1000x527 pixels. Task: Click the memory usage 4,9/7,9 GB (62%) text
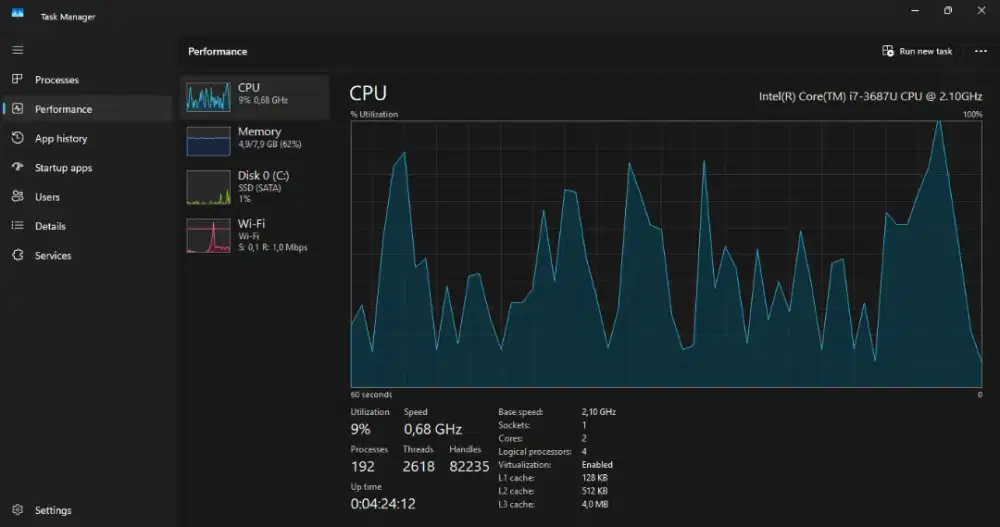pyautogui.click(x=269, y=144)
